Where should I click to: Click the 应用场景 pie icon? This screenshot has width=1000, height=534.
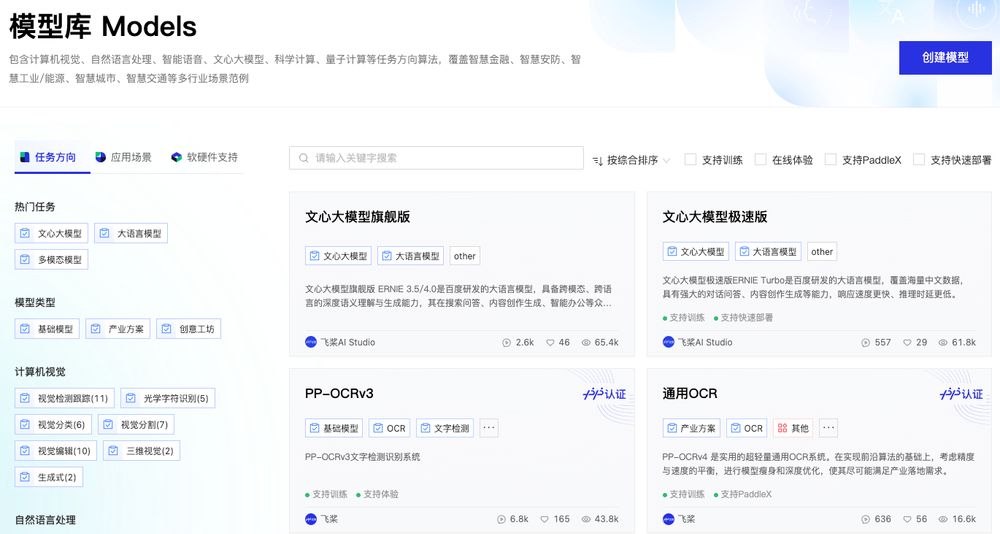(100, 157)
